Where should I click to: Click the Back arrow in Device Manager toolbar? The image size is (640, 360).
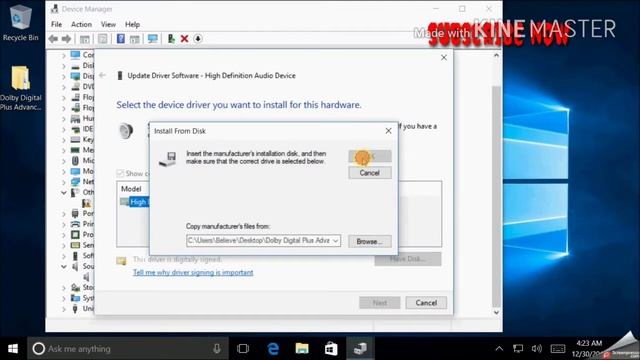53,39
